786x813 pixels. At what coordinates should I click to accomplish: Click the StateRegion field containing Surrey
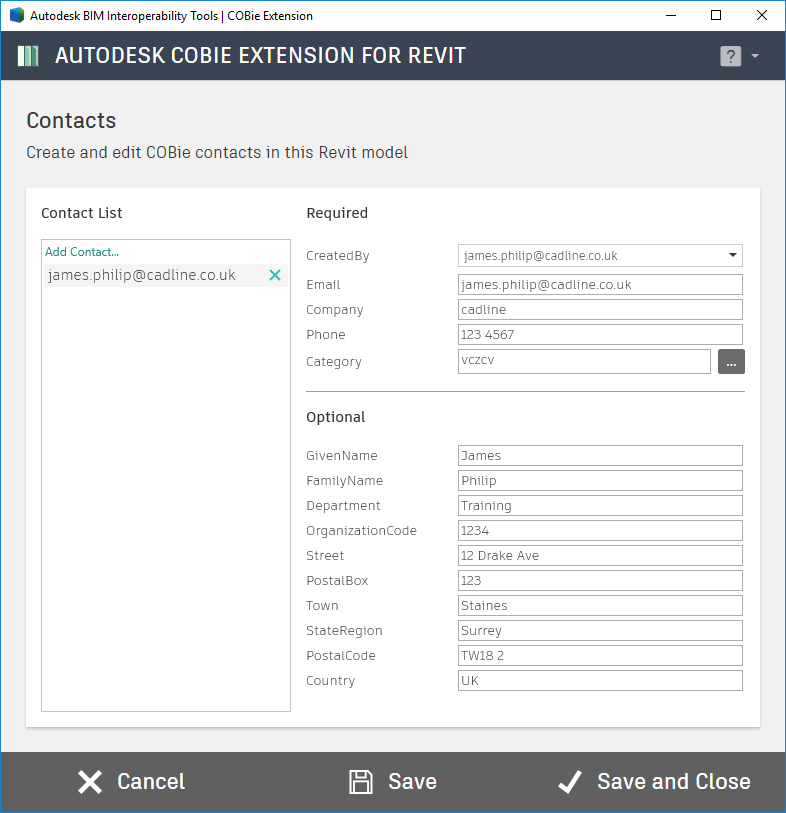pyautogui.click(x=600, y=630)
